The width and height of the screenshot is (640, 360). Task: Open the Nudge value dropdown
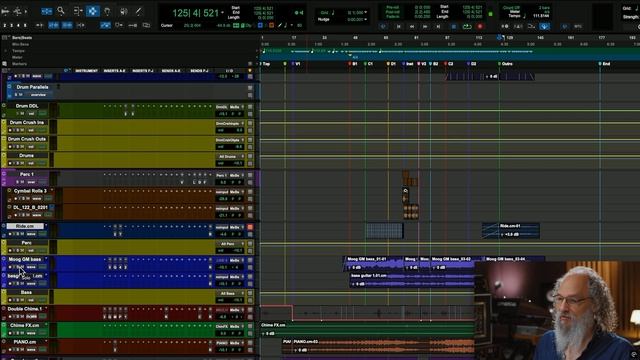(x=365, y=19)
